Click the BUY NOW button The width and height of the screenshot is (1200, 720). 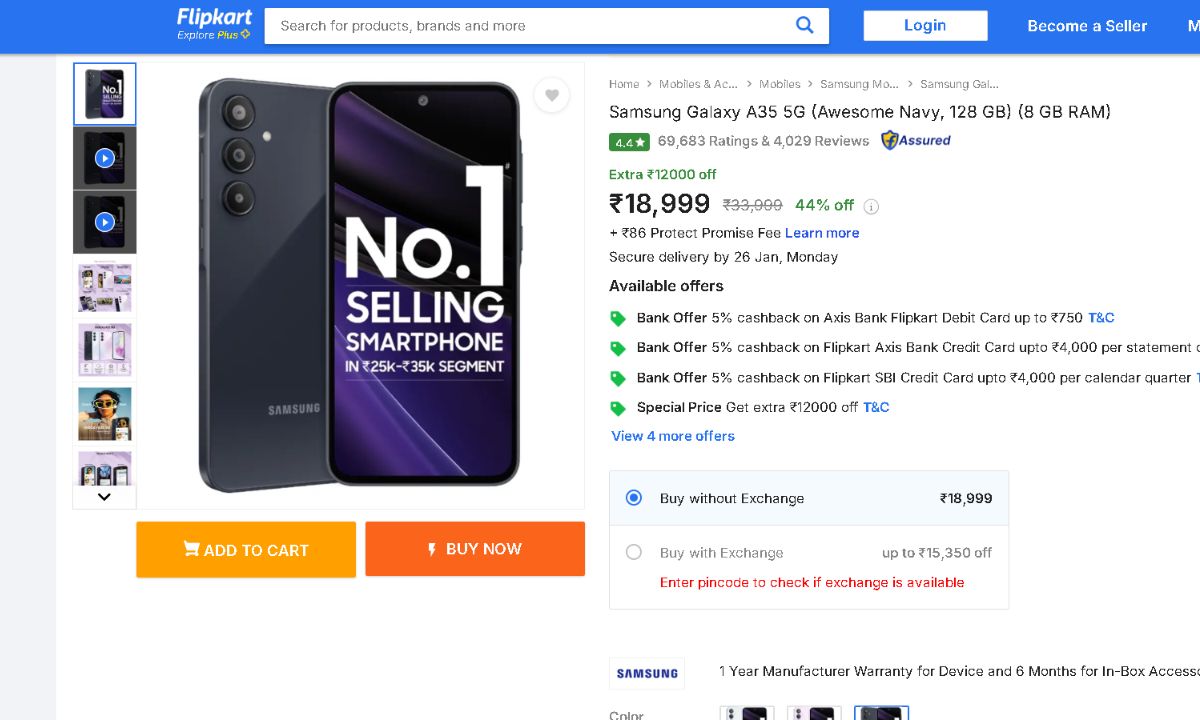(x=475, y=549)
